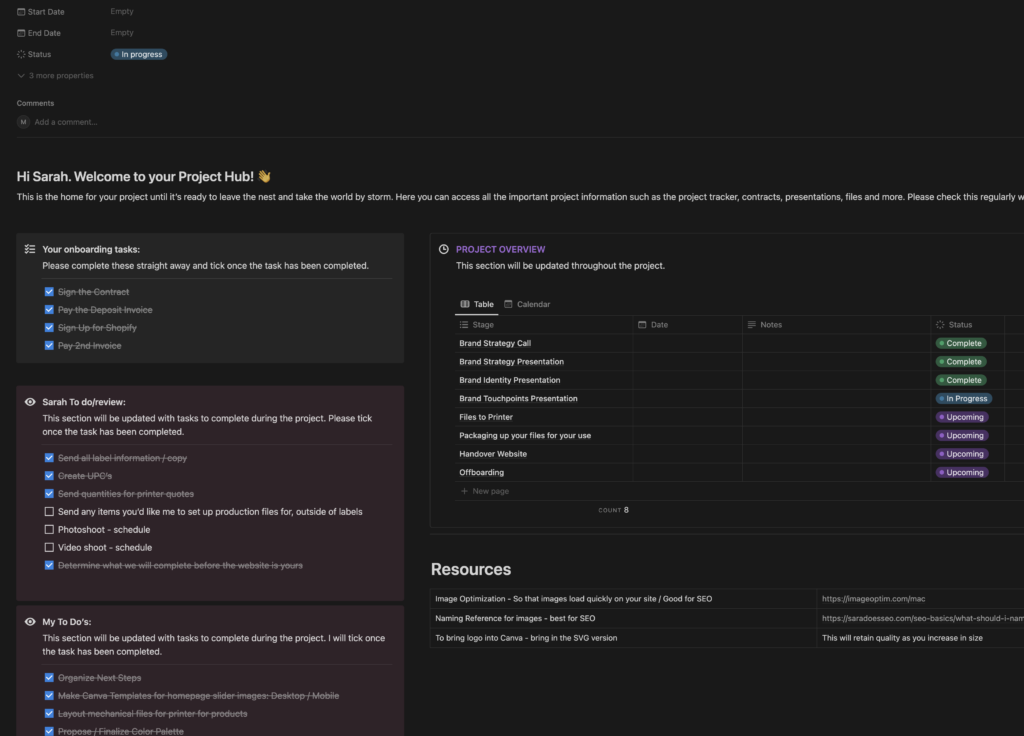
Task: Click the clock icon beside PROJECT OVERVIEW
Action: [444, 249]
